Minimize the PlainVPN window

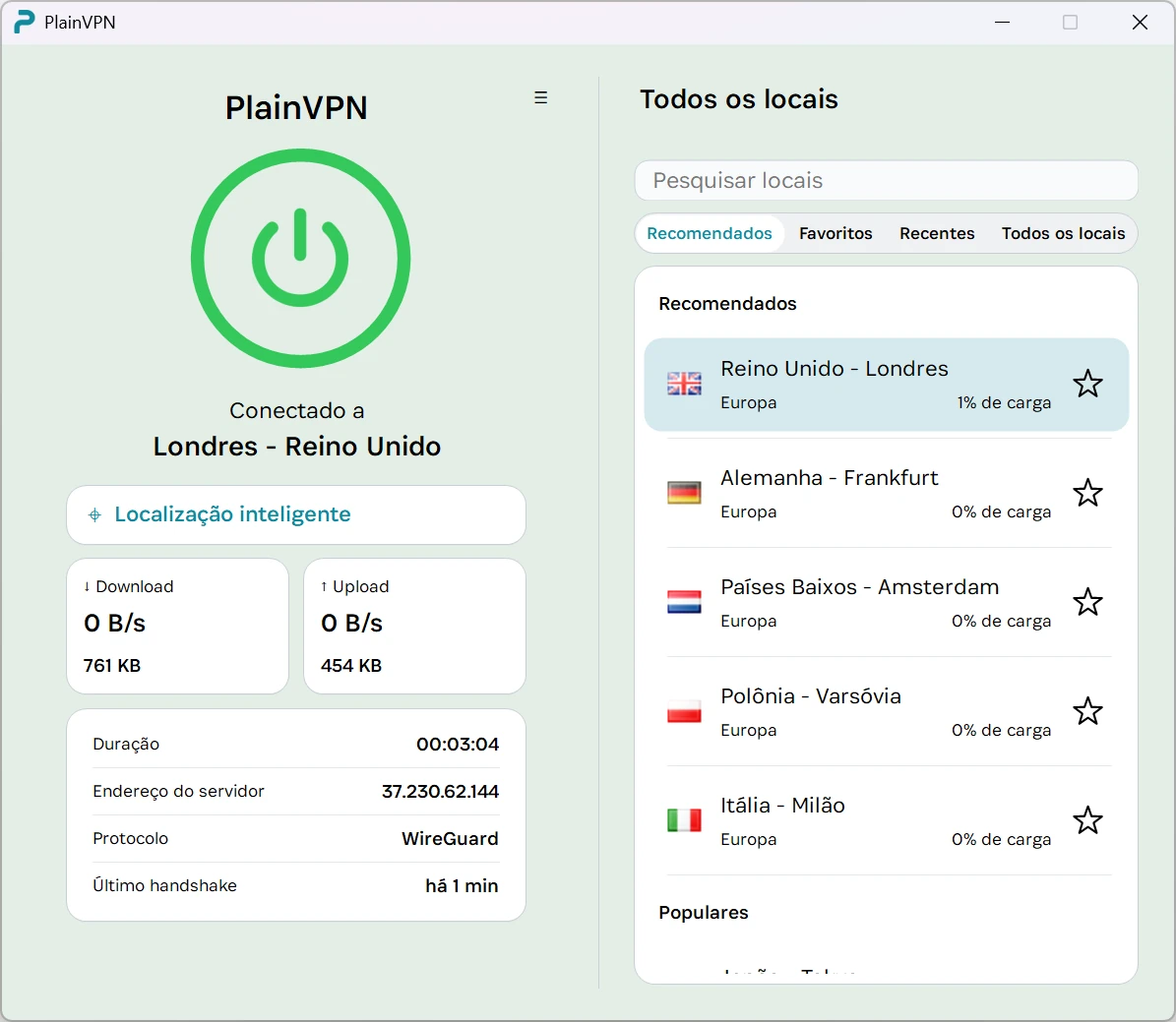[x=1002, y=23]
